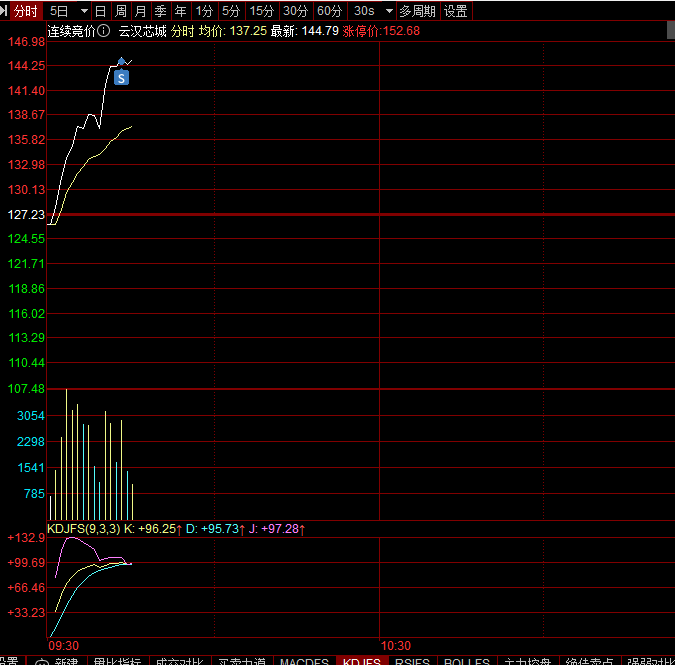Click the 127.23 previous close axis label

coord(26,214)
